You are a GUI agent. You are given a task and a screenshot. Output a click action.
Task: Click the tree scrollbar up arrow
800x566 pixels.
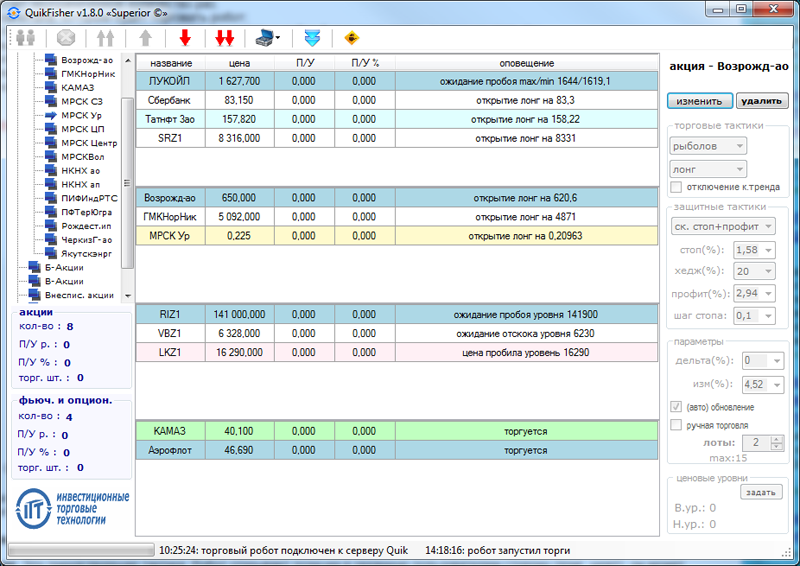128,60
